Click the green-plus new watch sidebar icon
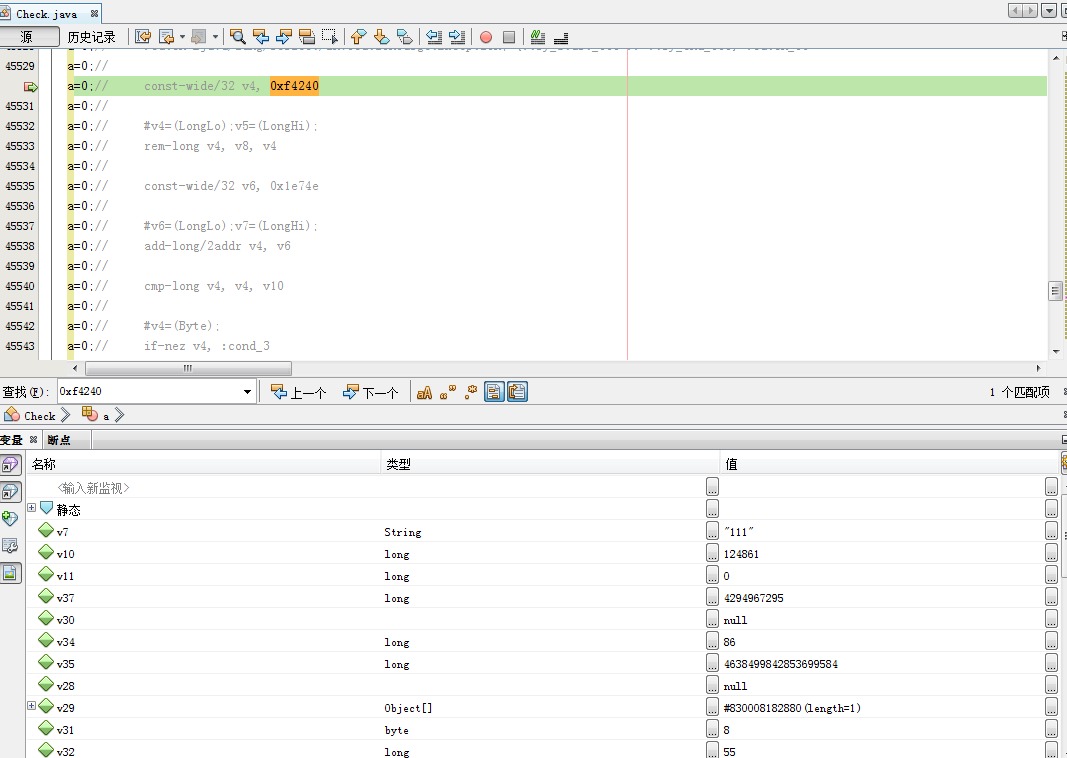 coord(10,519)
